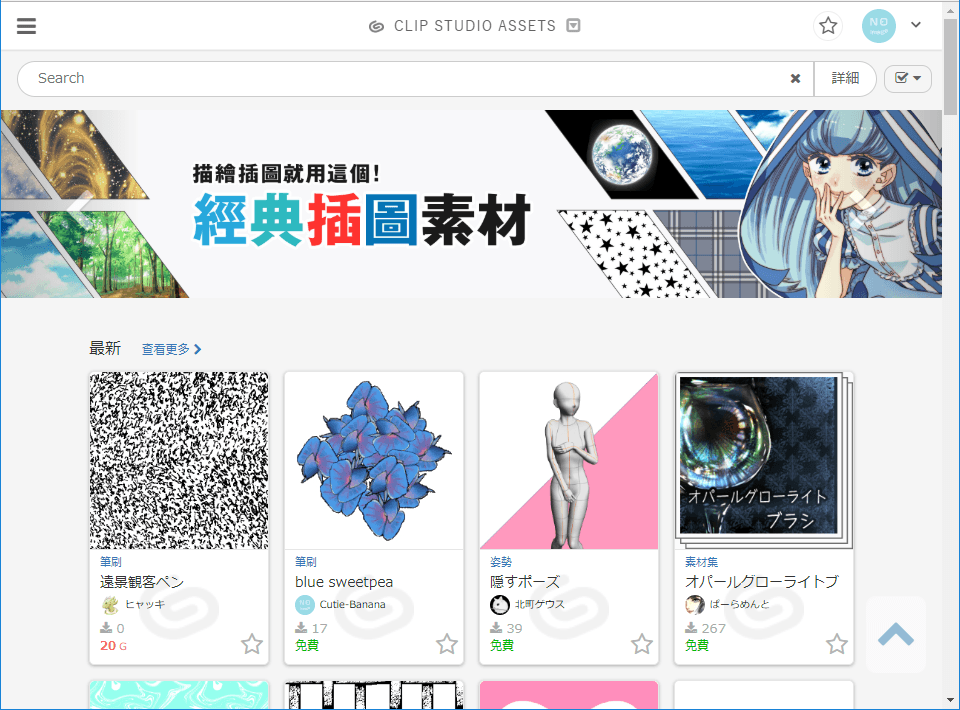Click your user avatar in the header
The image size is (960, 710).
pos(878,26)
